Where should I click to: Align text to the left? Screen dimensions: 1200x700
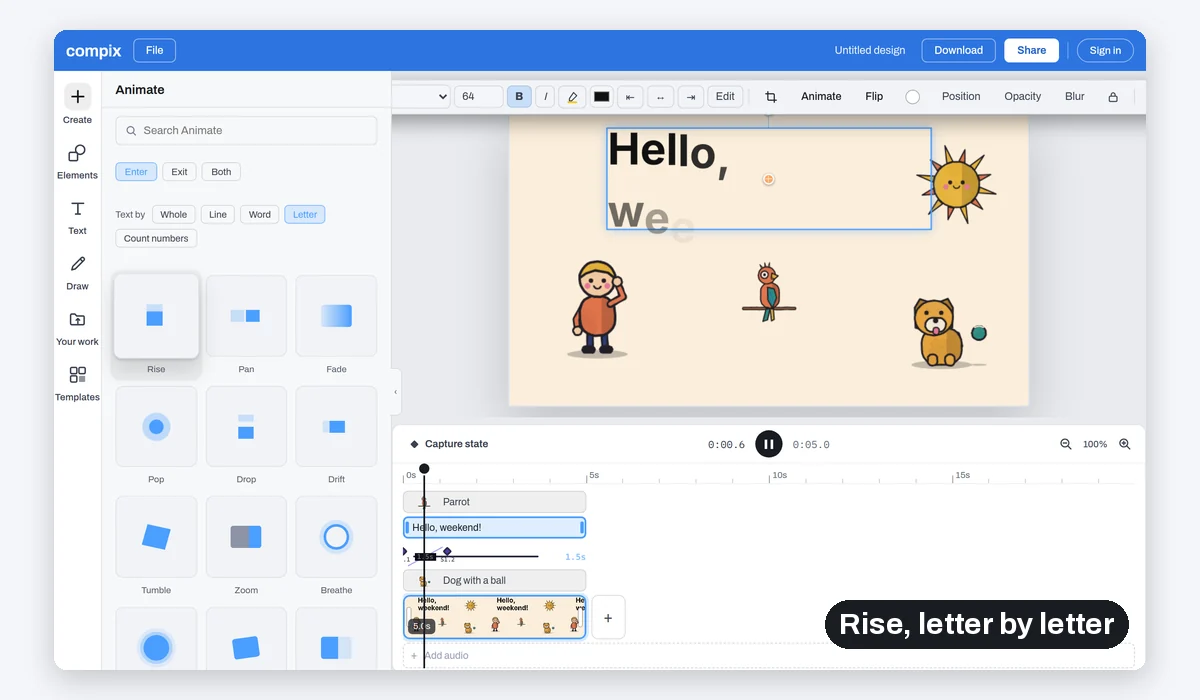click(x=630, y=97)
